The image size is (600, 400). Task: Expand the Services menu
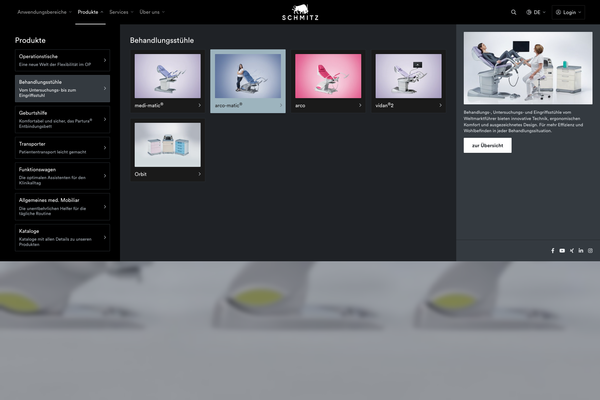click(x=121, y=12)
